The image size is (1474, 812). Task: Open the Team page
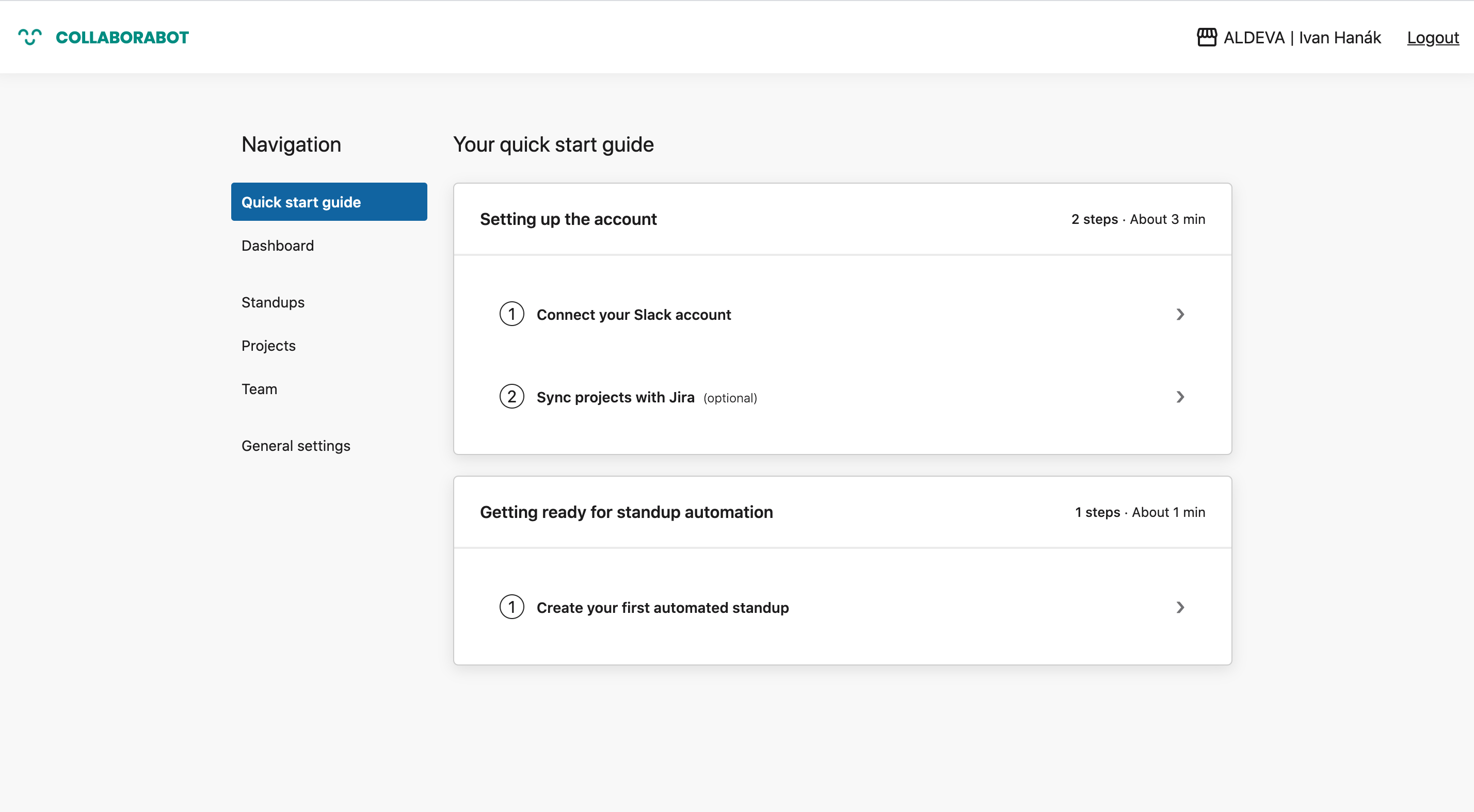coord(259,389)
